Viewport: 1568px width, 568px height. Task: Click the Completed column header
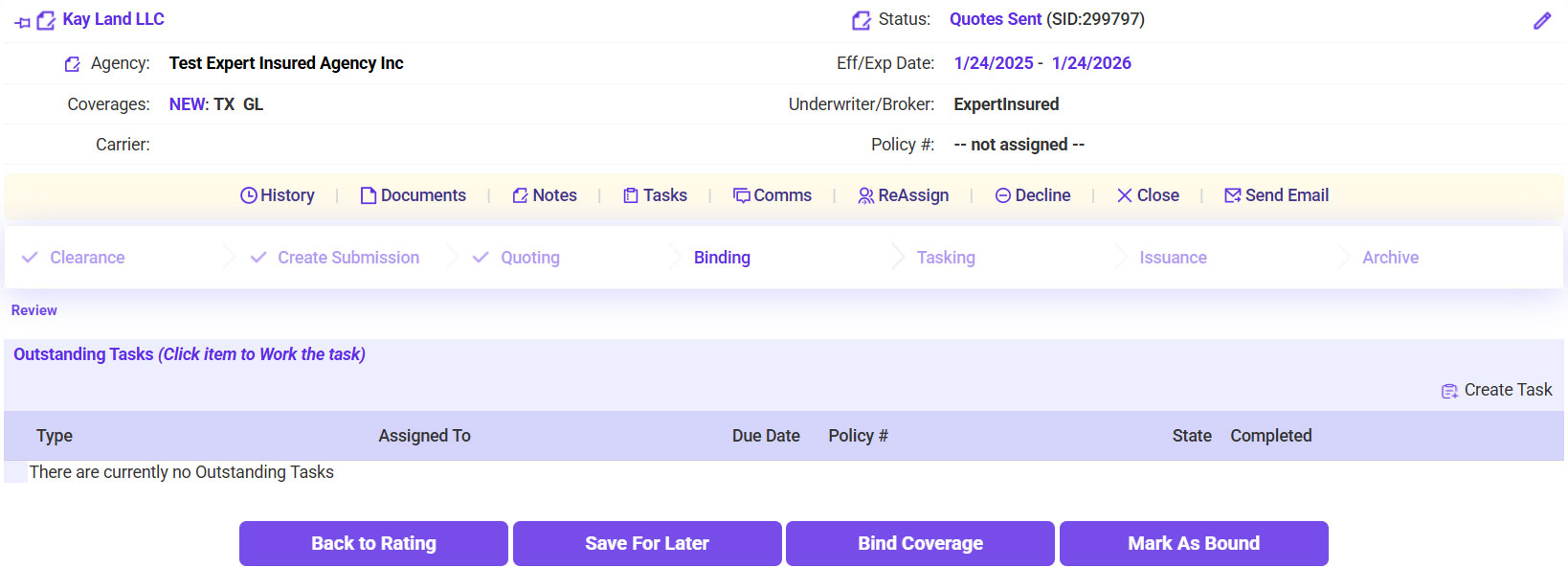[1271, 436]
